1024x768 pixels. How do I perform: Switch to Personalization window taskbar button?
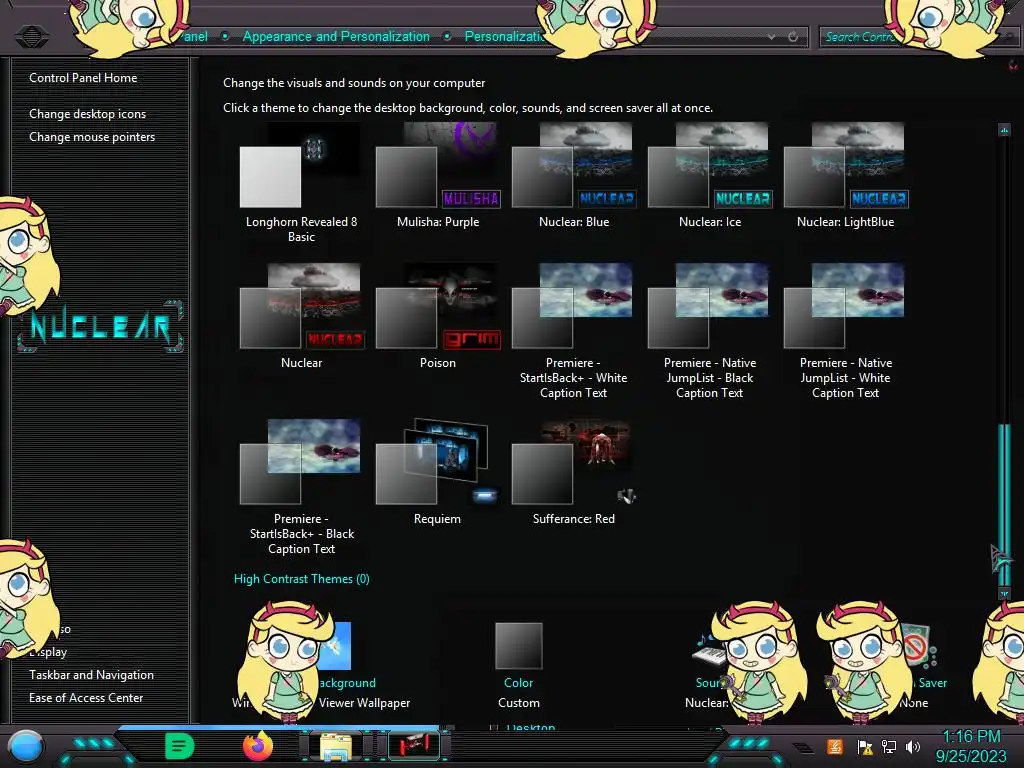pos(414,746)
